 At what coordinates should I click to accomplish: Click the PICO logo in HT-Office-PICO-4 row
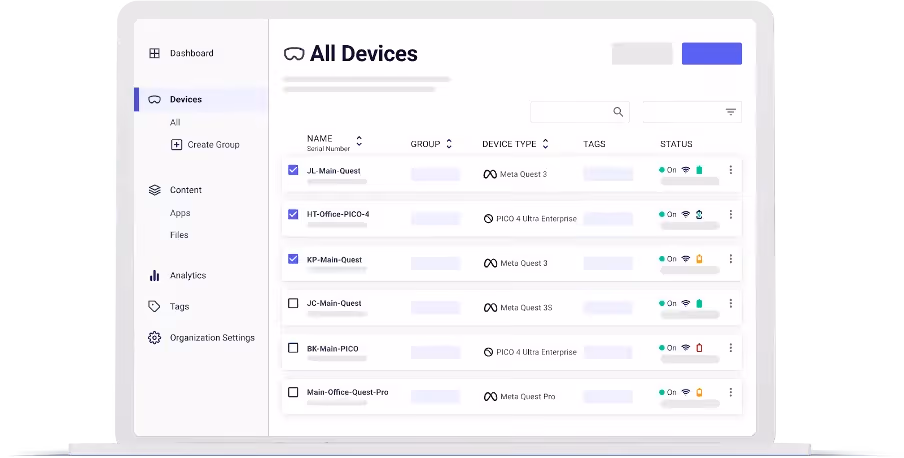click(488, 219)
